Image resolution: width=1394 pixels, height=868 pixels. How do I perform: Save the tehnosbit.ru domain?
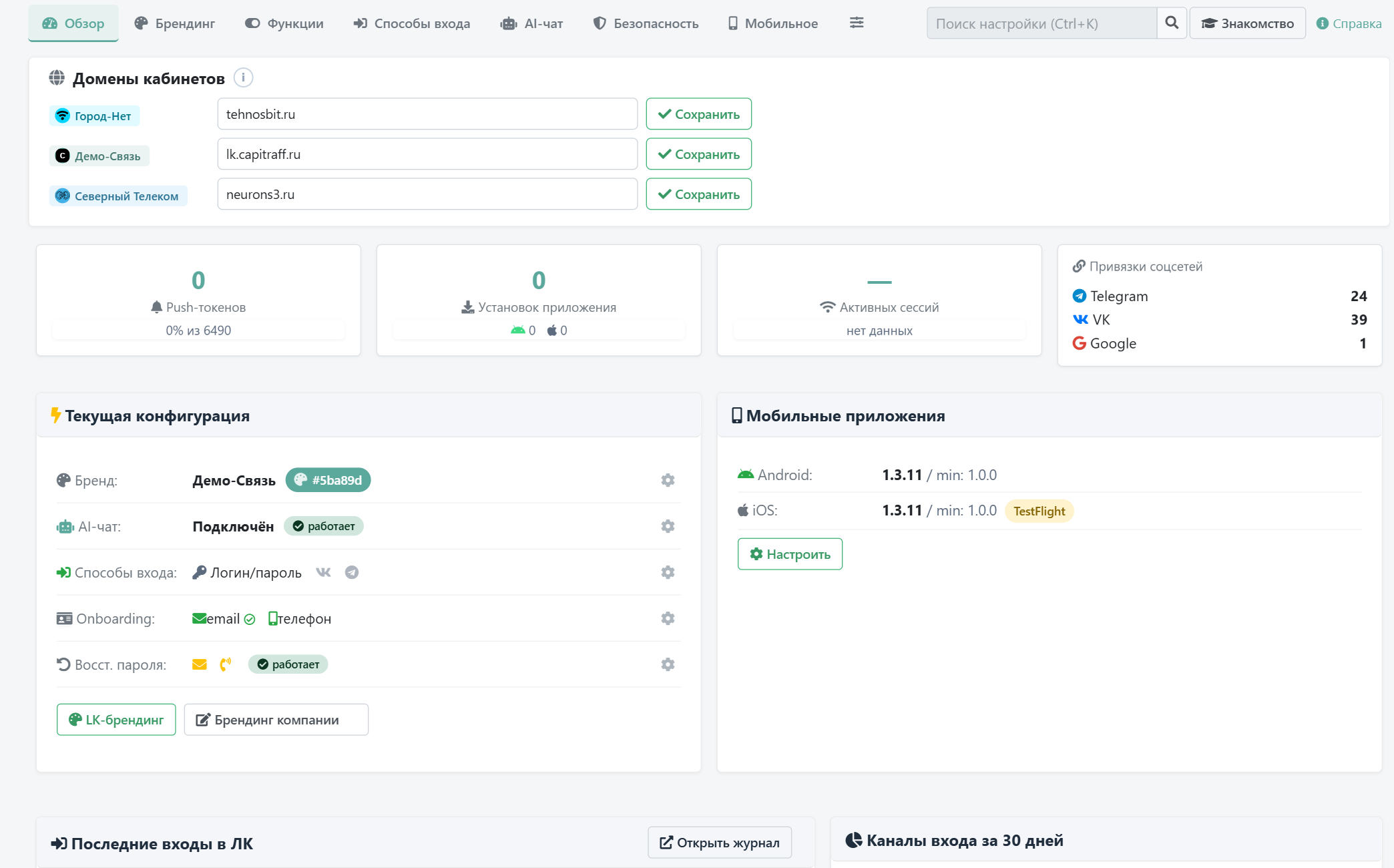pyautogui.click(x=699, y=114)
